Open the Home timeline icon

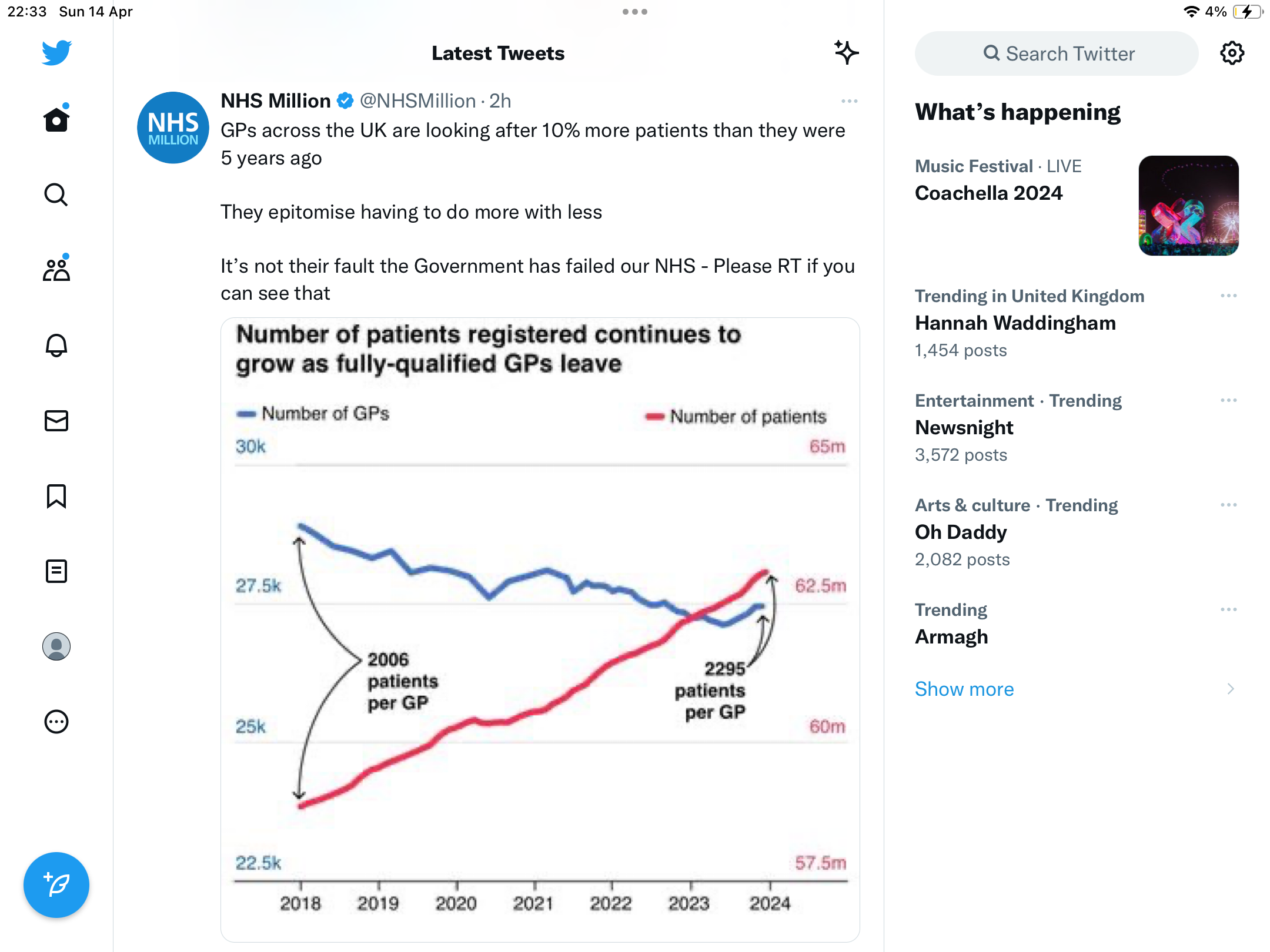pyautogui.click(x=56, y=119)
